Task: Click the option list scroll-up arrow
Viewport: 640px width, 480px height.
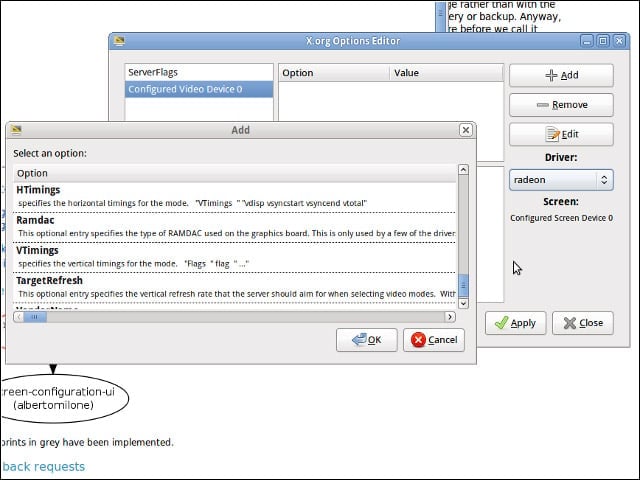Action: coord(463,169)
